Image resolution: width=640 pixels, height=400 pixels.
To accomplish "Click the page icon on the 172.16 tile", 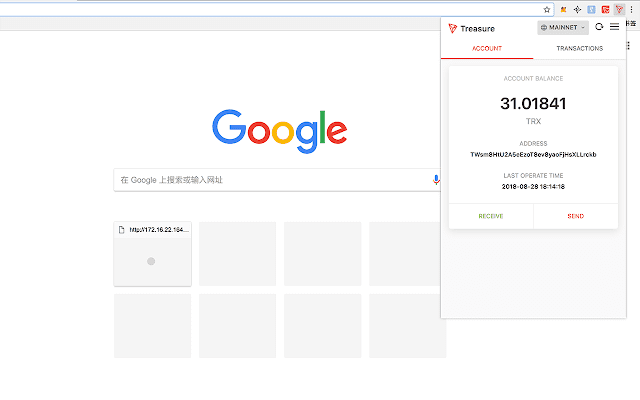I will 121,230.
